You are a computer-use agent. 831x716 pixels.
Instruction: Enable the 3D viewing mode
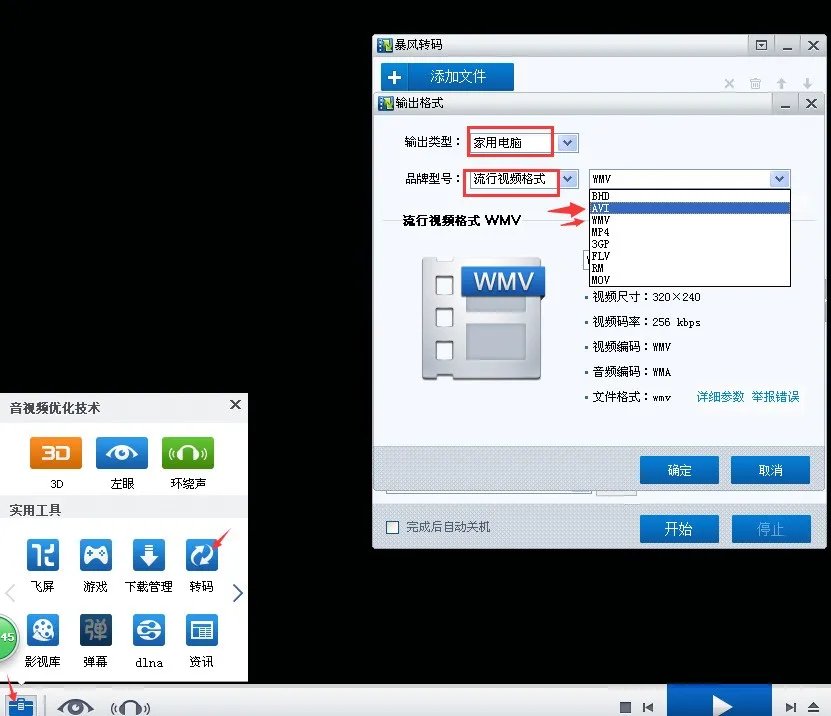click(x=56, y=453)
